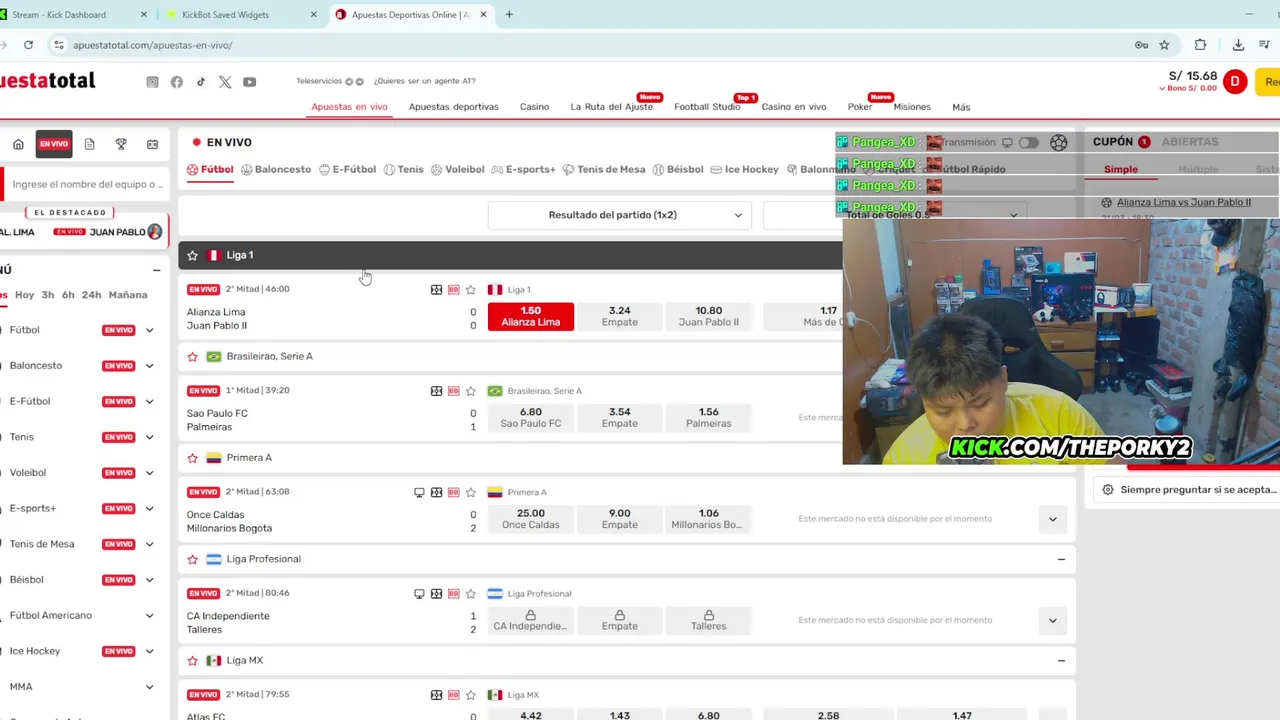Screen dimensions: 1280x720
Task: Open Football Studio nav item
Action: pyautogui.click(x=707, y=107)
